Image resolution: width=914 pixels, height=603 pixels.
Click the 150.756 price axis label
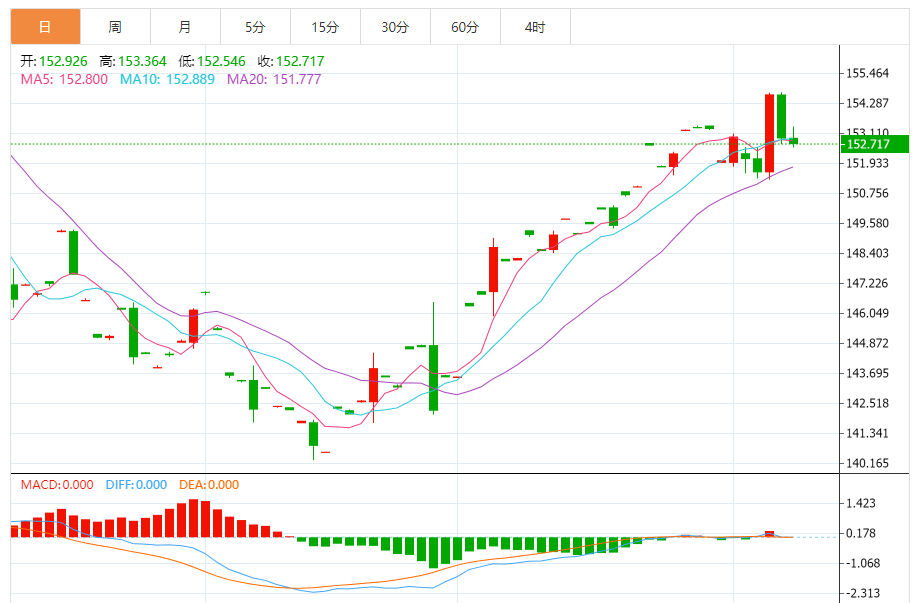pyautogui.click(x=867, y=193)
